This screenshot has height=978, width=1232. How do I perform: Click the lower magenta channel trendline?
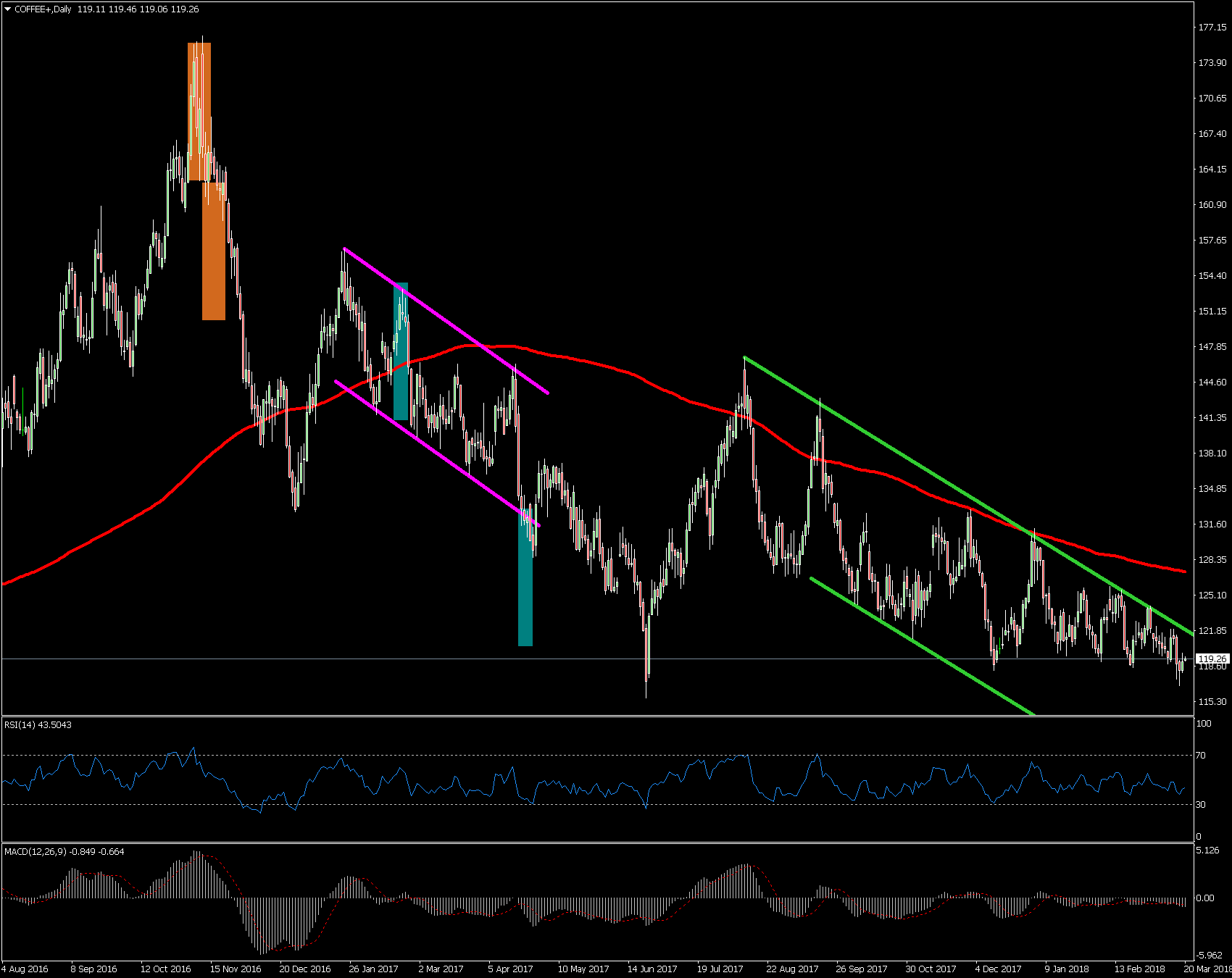pos(435,451)
